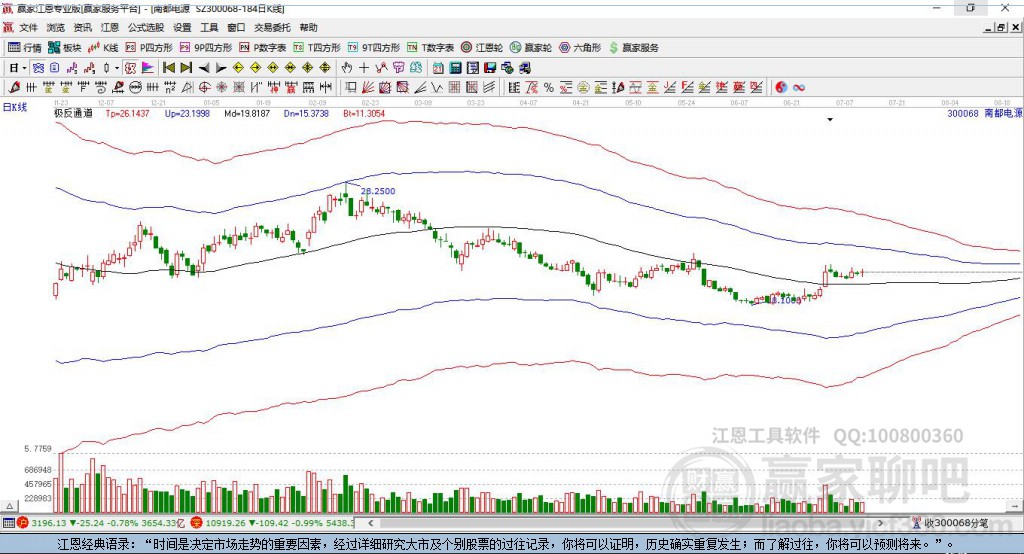Click the red pencil draw tool
The height and width of the screenshot is (554, 1024).
tap(14, 88)
